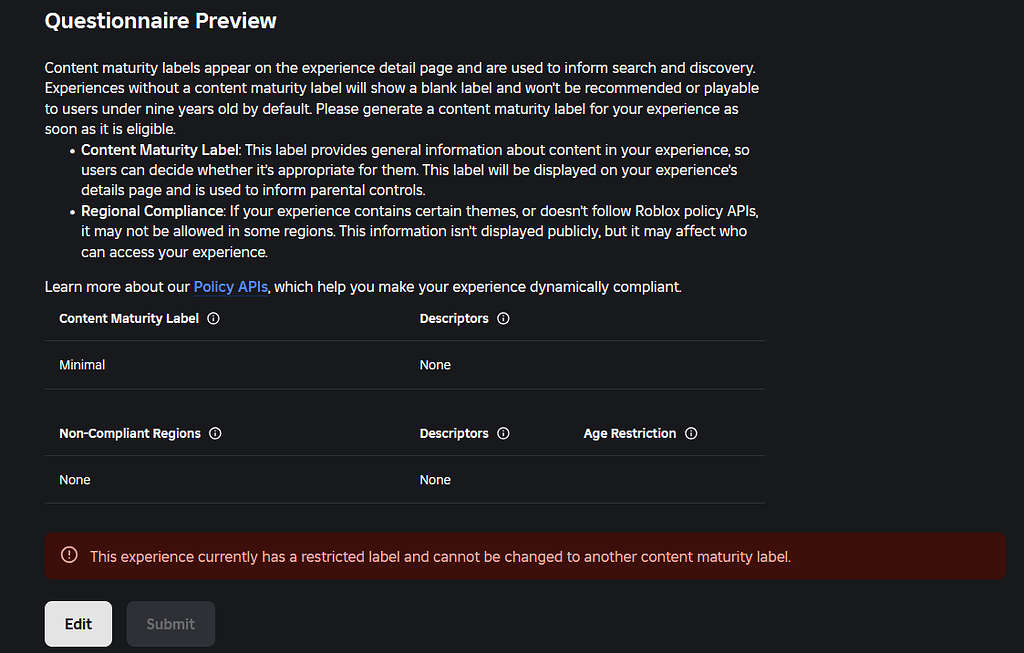The width and height of the screenshot is (1024, 653).
Task: Click the Non-Compliant Regions column header
Action: click(x=129, y=433)
